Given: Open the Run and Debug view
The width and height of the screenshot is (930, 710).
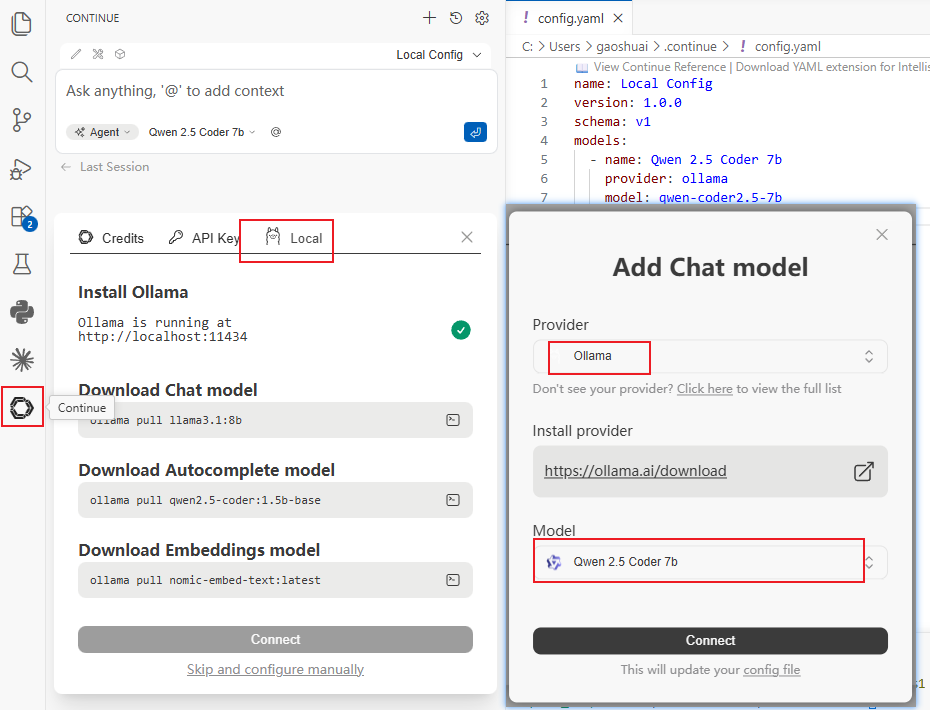Looking at the screenshot, I should pyautogui.click(x=22, y=168).
